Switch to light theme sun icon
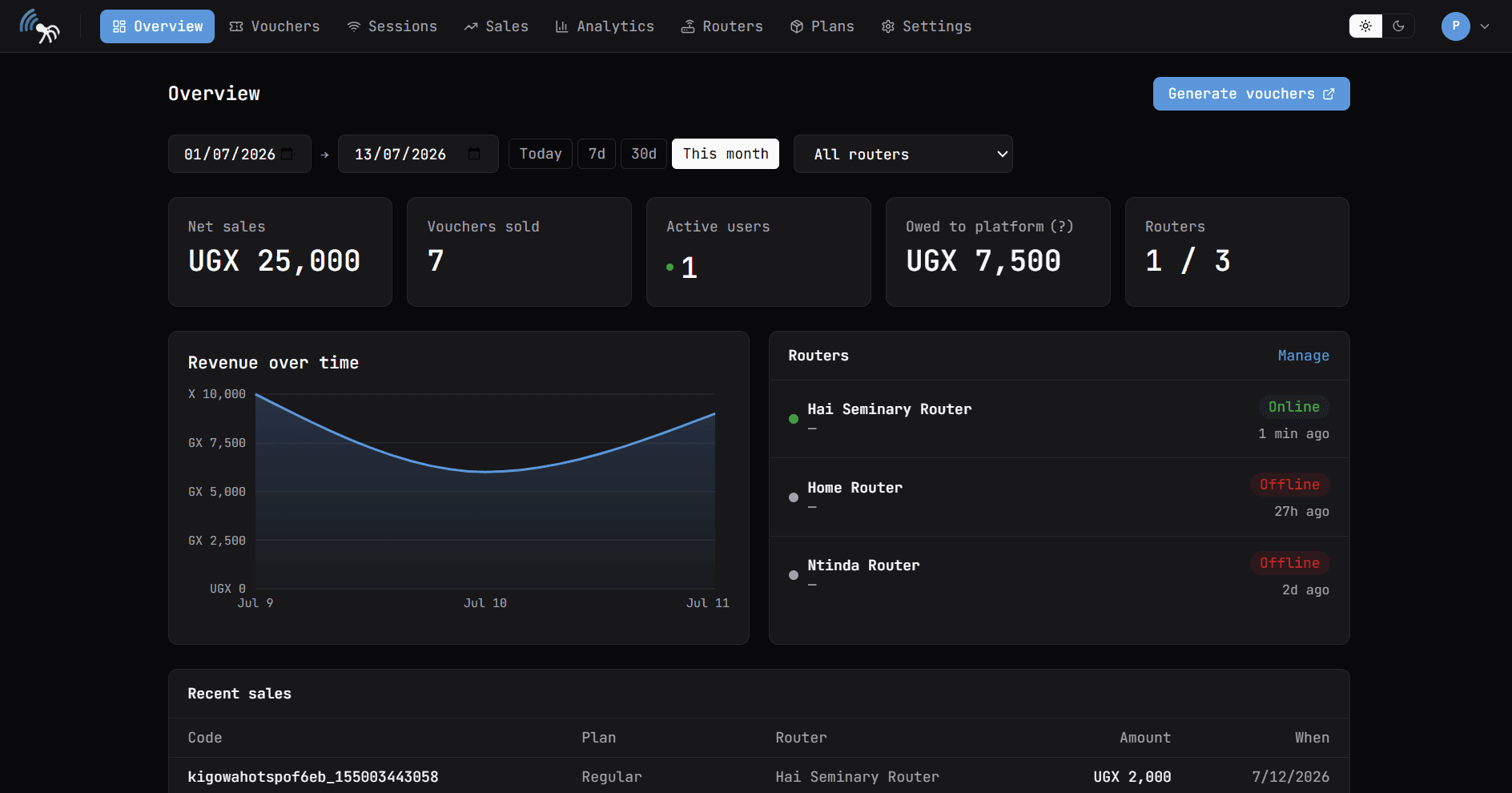The height and width of the screenshot is (793, 1512). pyautogui.click(x=1365, y=26)
